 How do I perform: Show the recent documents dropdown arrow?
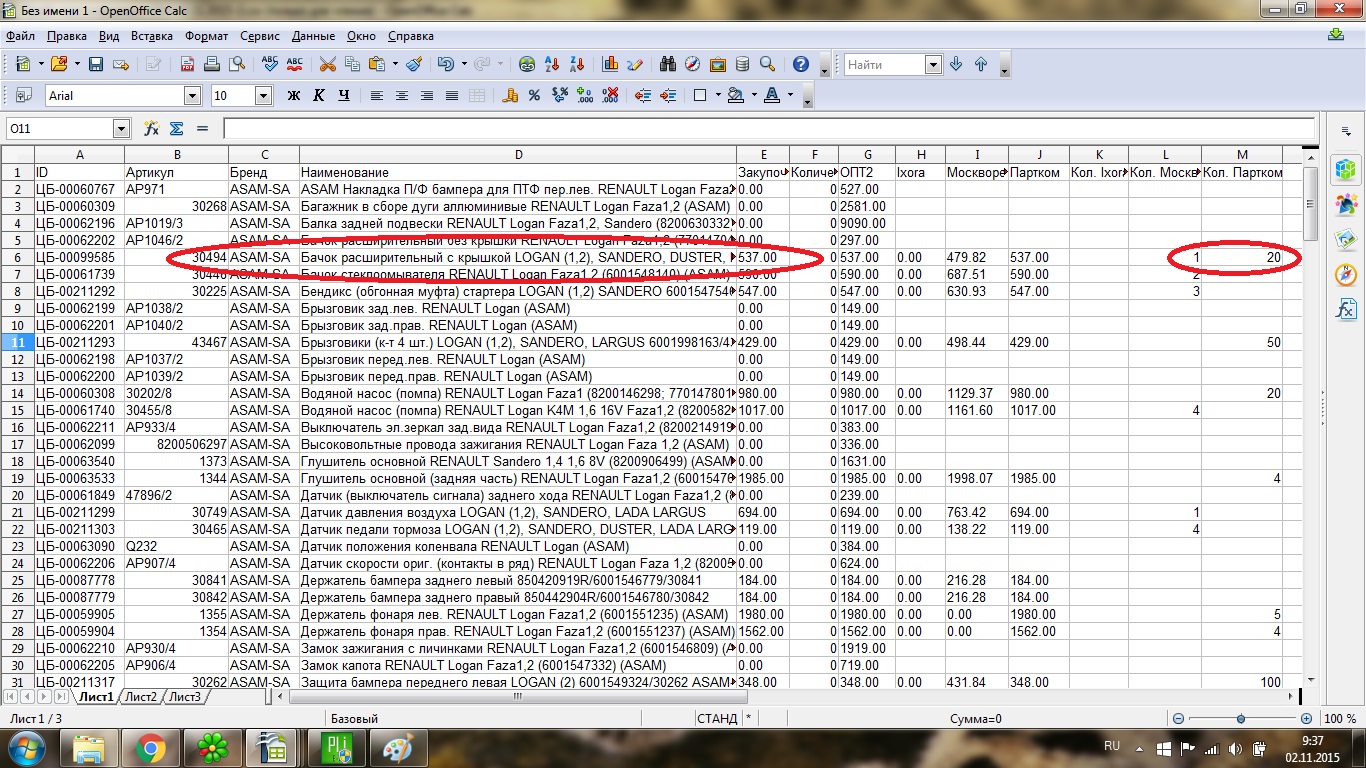(75, 64)
